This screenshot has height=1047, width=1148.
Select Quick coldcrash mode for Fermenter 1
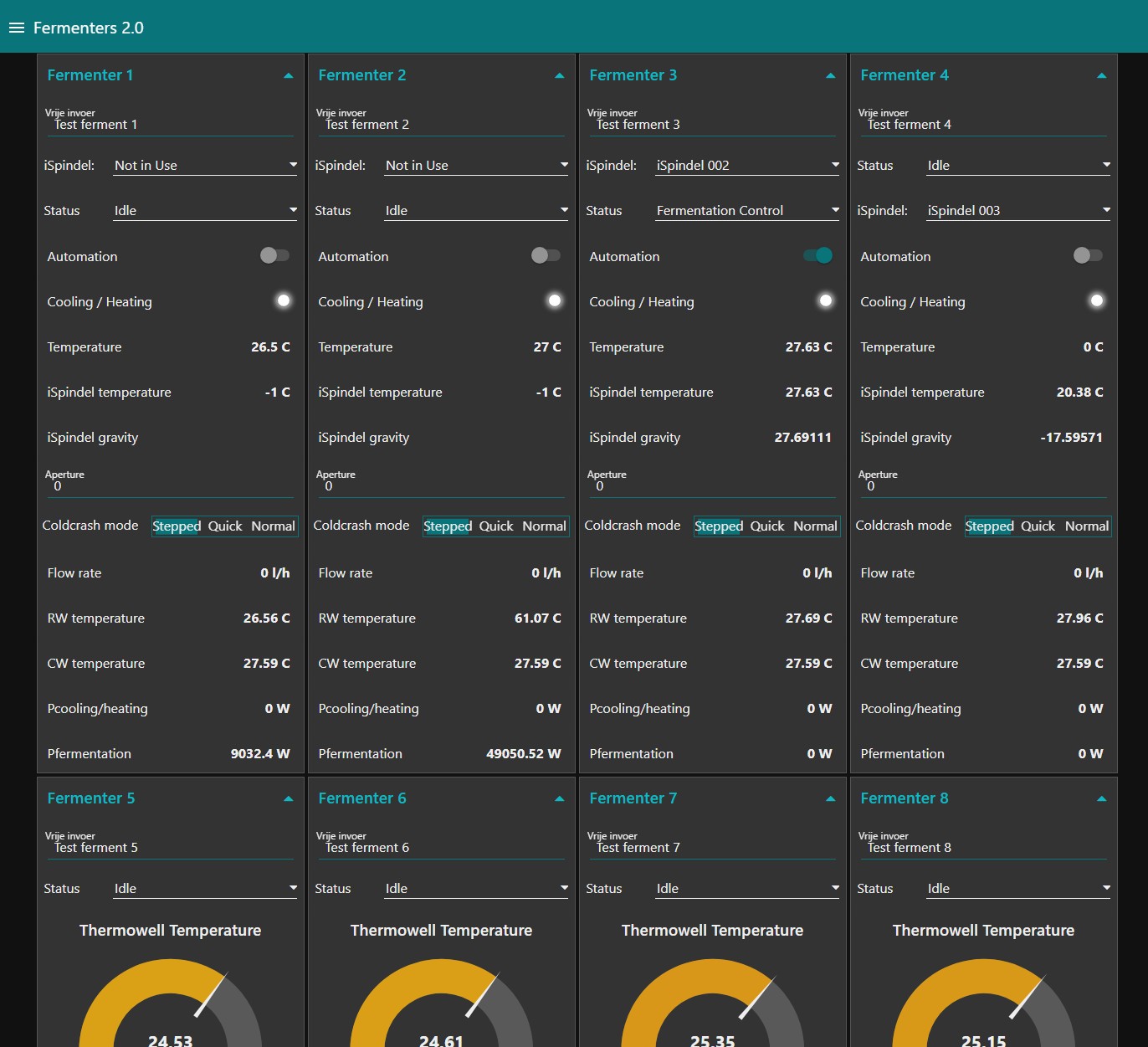(225, 526)
